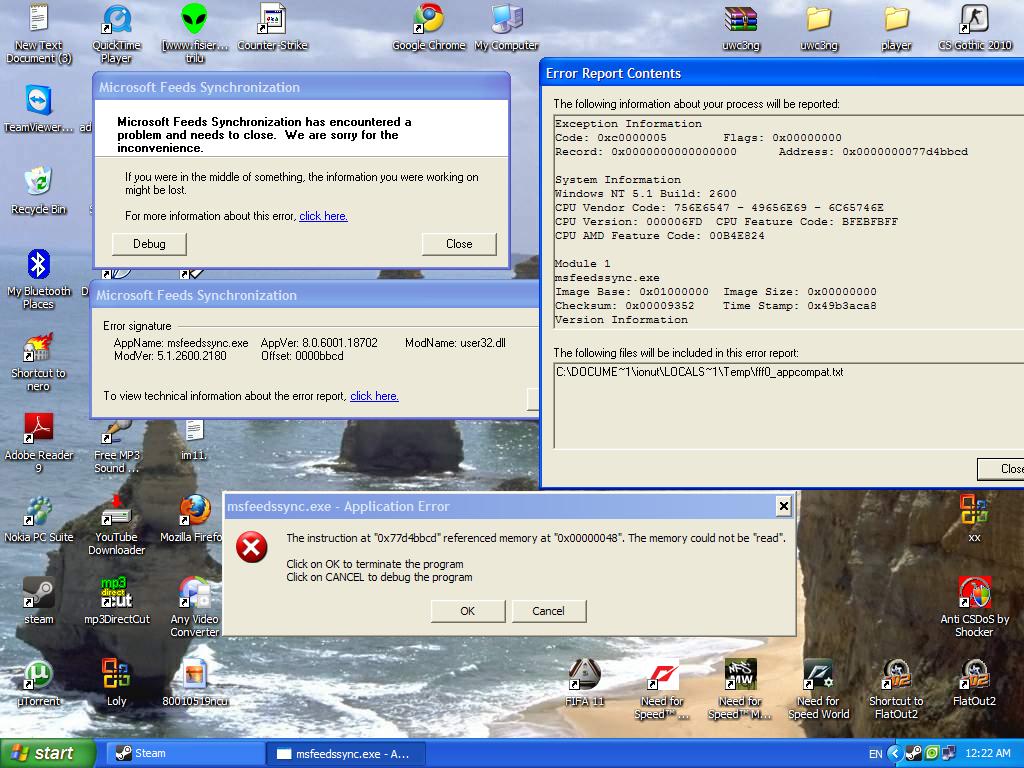Open Shortcut to FlatOut2
The image size is (1024, 768).
[x=896, y=690]
